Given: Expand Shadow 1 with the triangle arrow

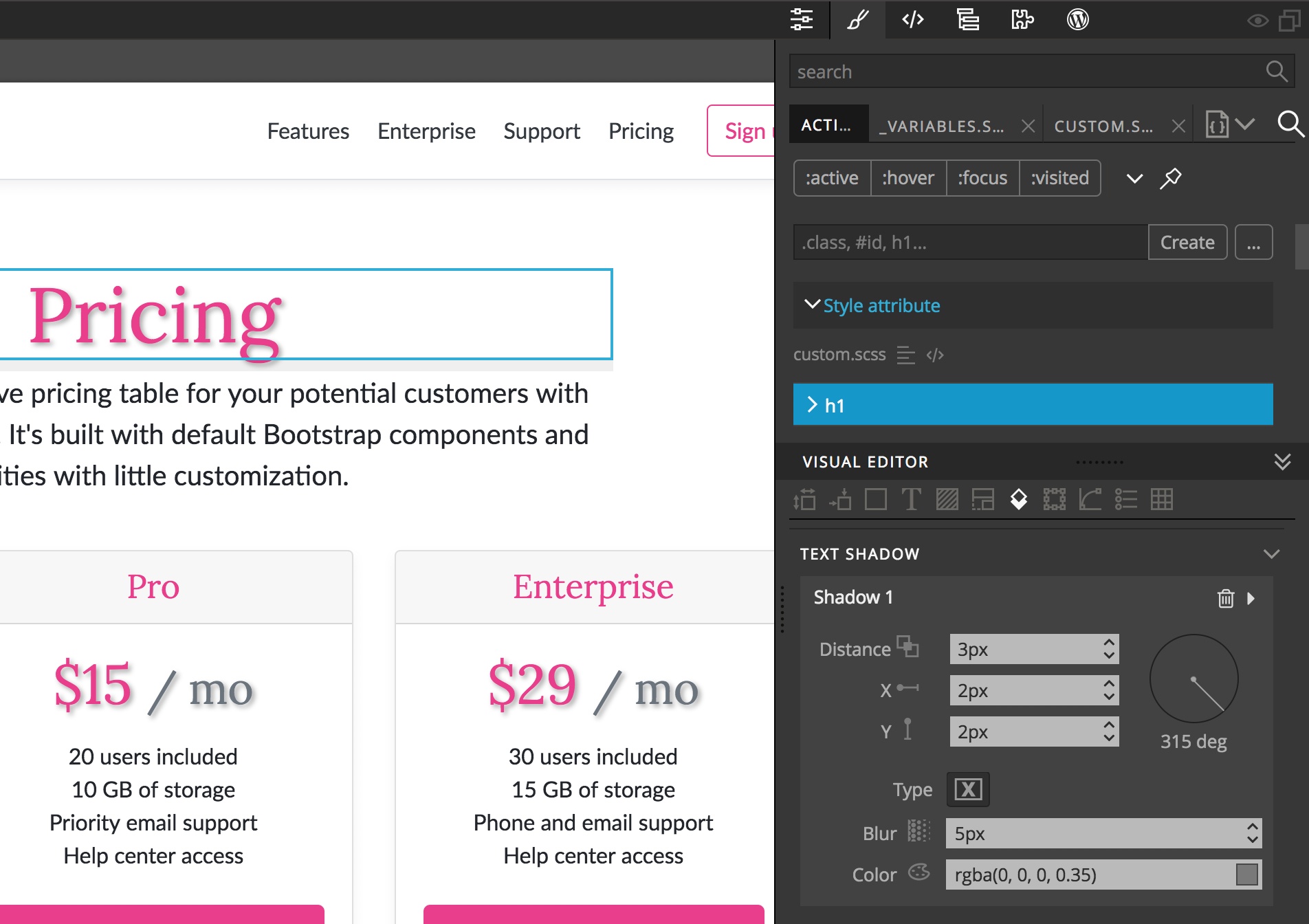Looking at the screenshot, I should click(1251, 598).
